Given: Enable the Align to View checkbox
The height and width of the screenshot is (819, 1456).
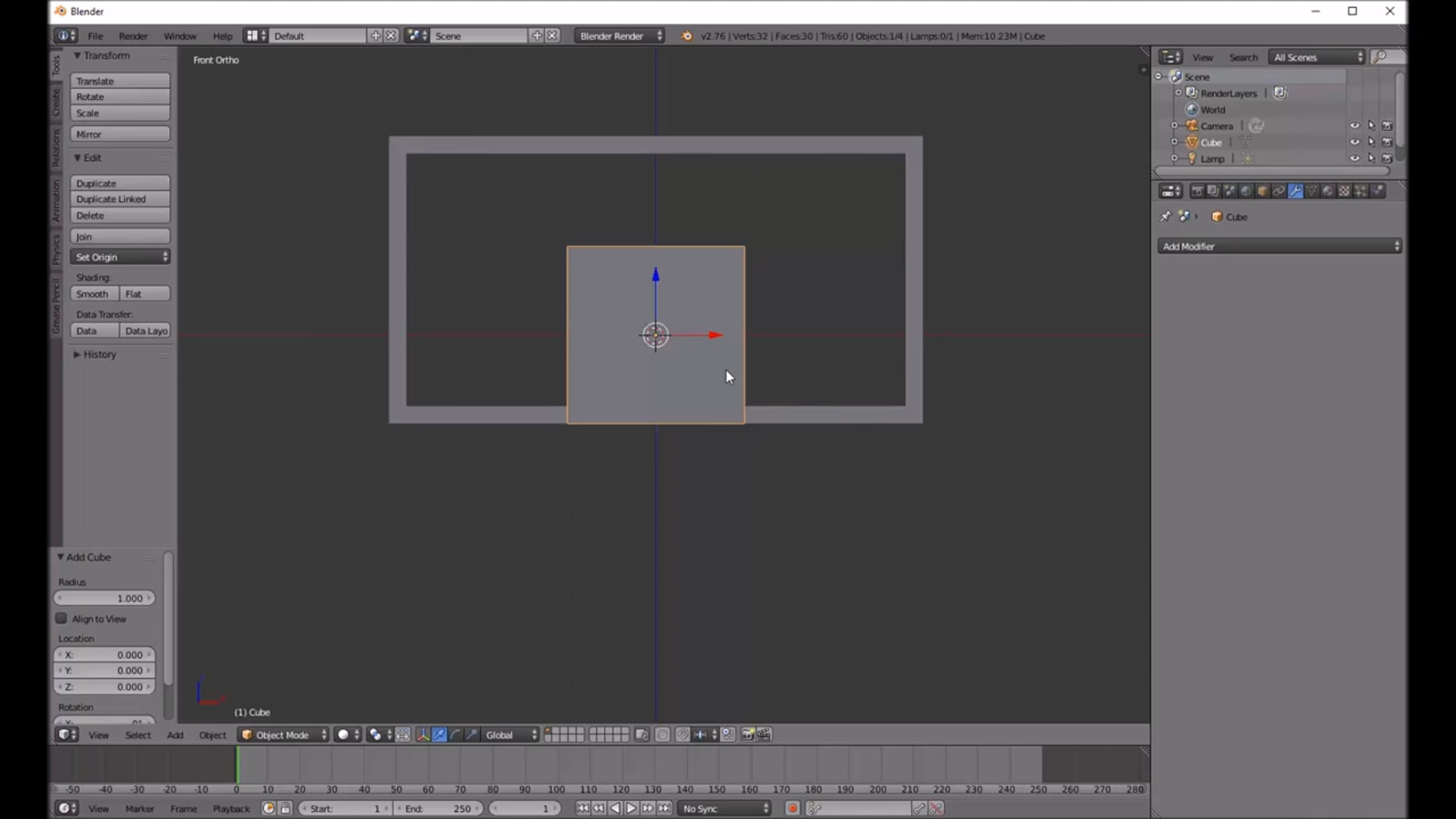Looking at the screenshot, I should click(61, 619).
